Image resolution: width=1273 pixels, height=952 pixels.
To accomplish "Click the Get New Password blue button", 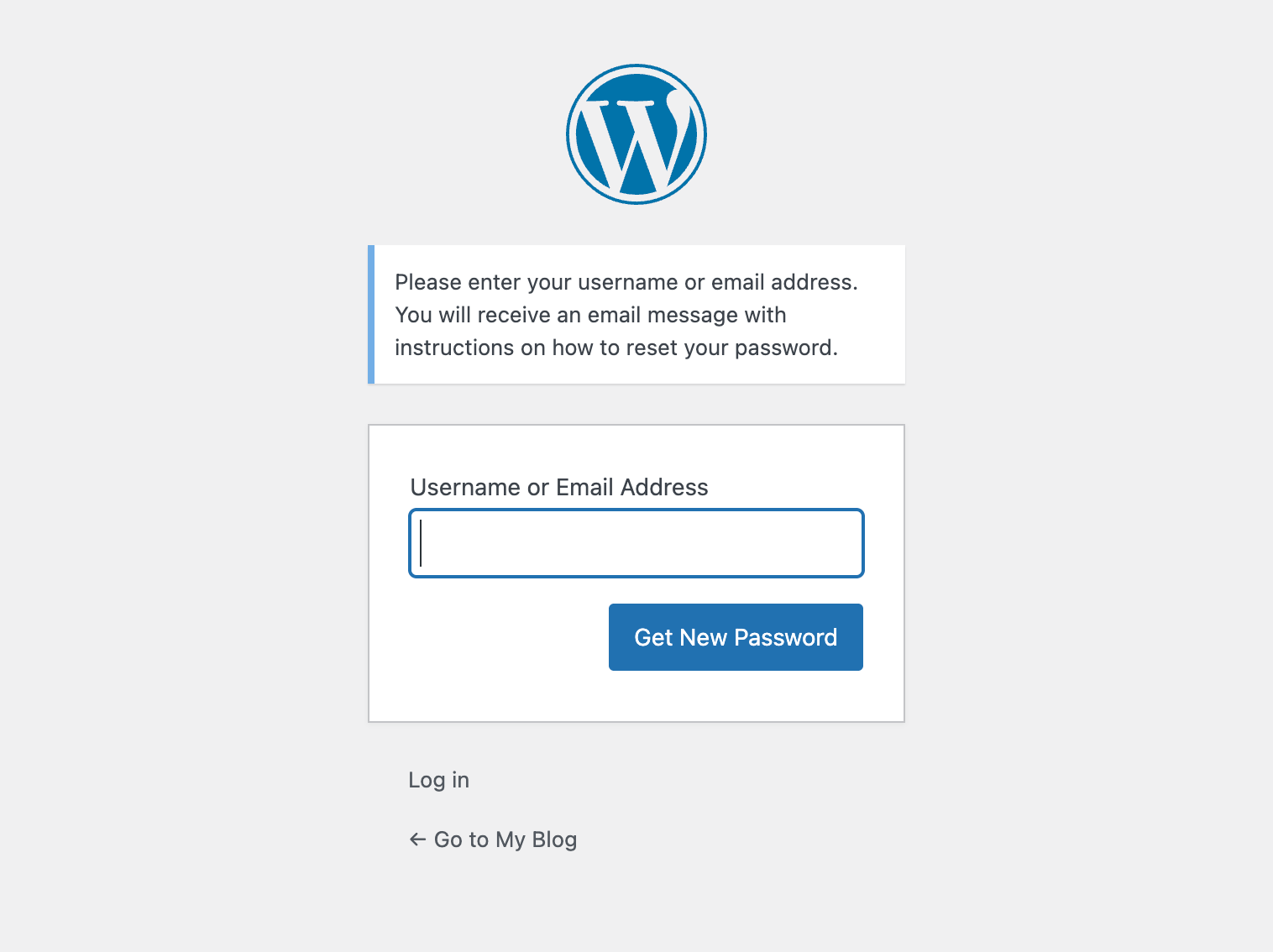I will click(735, 636).
